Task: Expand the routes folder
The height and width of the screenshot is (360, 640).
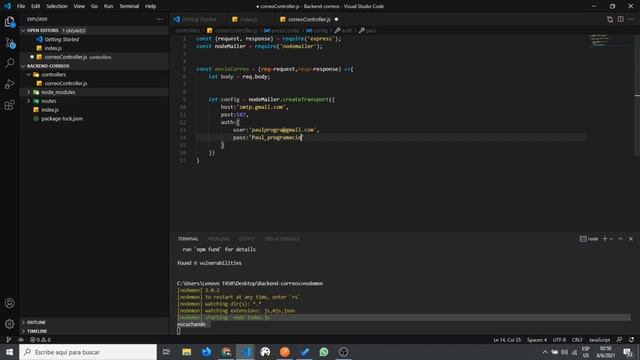Action: 29,101
